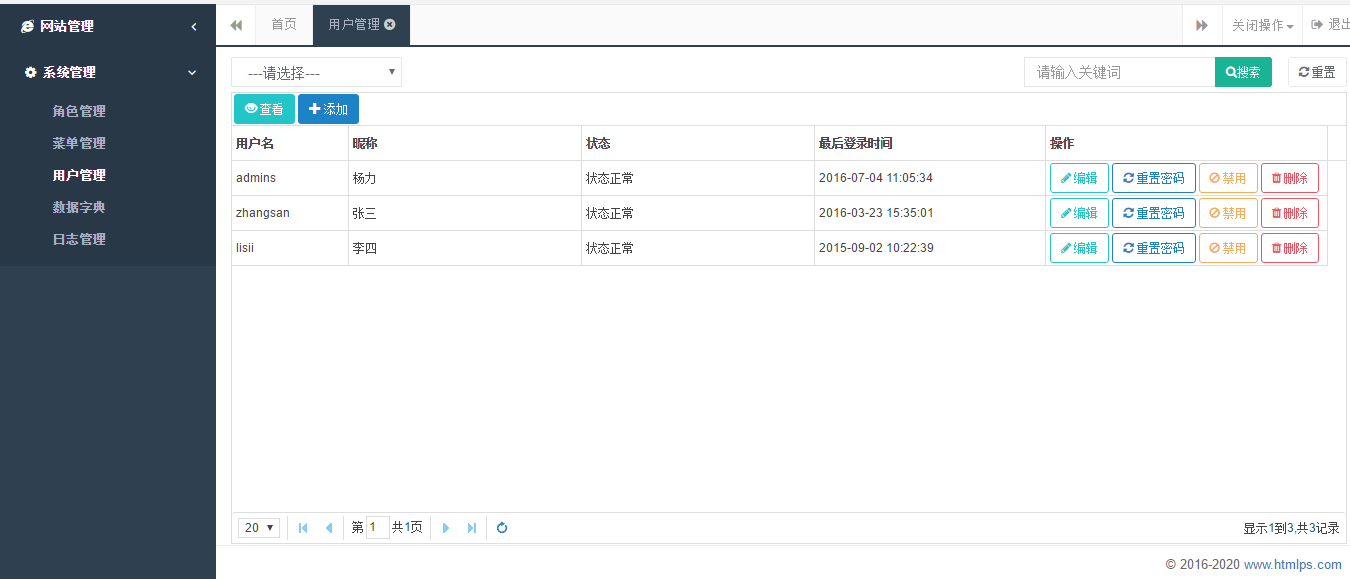
Task: Collapse the sidebar using the left chevron
Action: point(193,27)
